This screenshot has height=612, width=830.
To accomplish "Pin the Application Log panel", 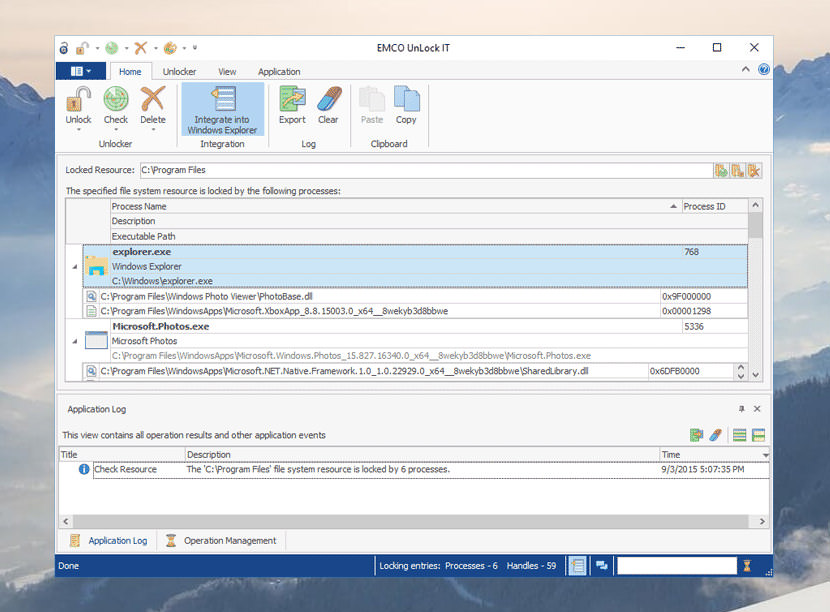I will point(741,409).
